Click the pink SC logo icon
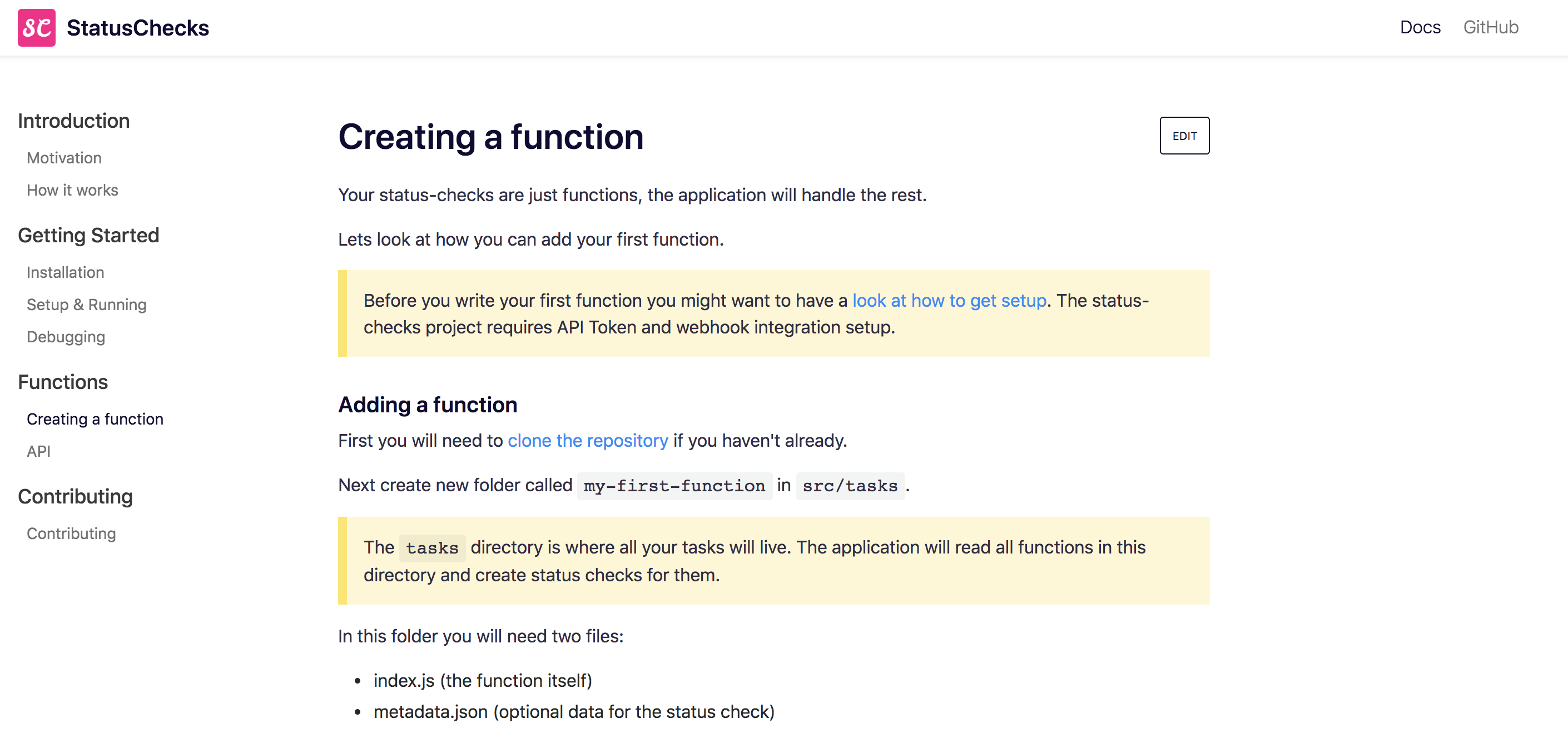 [x=37, y=27]
